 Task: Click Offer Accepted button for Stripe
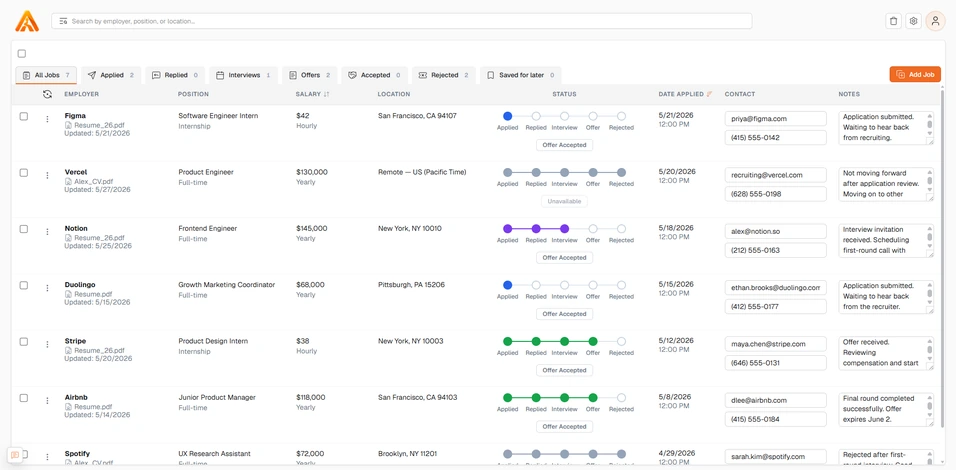pos(565,370)
